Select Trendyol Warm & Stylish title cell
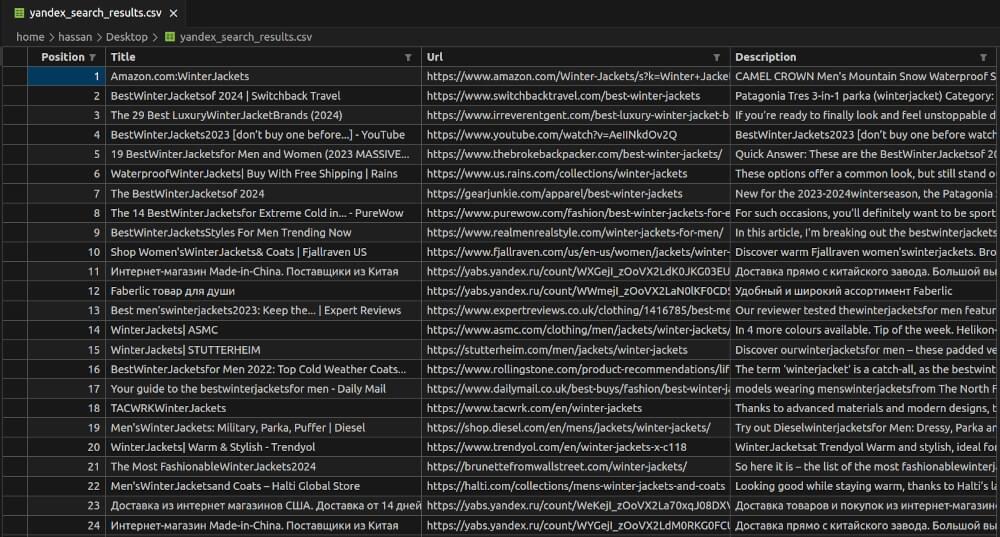Viewport: 1000px width, 537px height. (263, 447)
